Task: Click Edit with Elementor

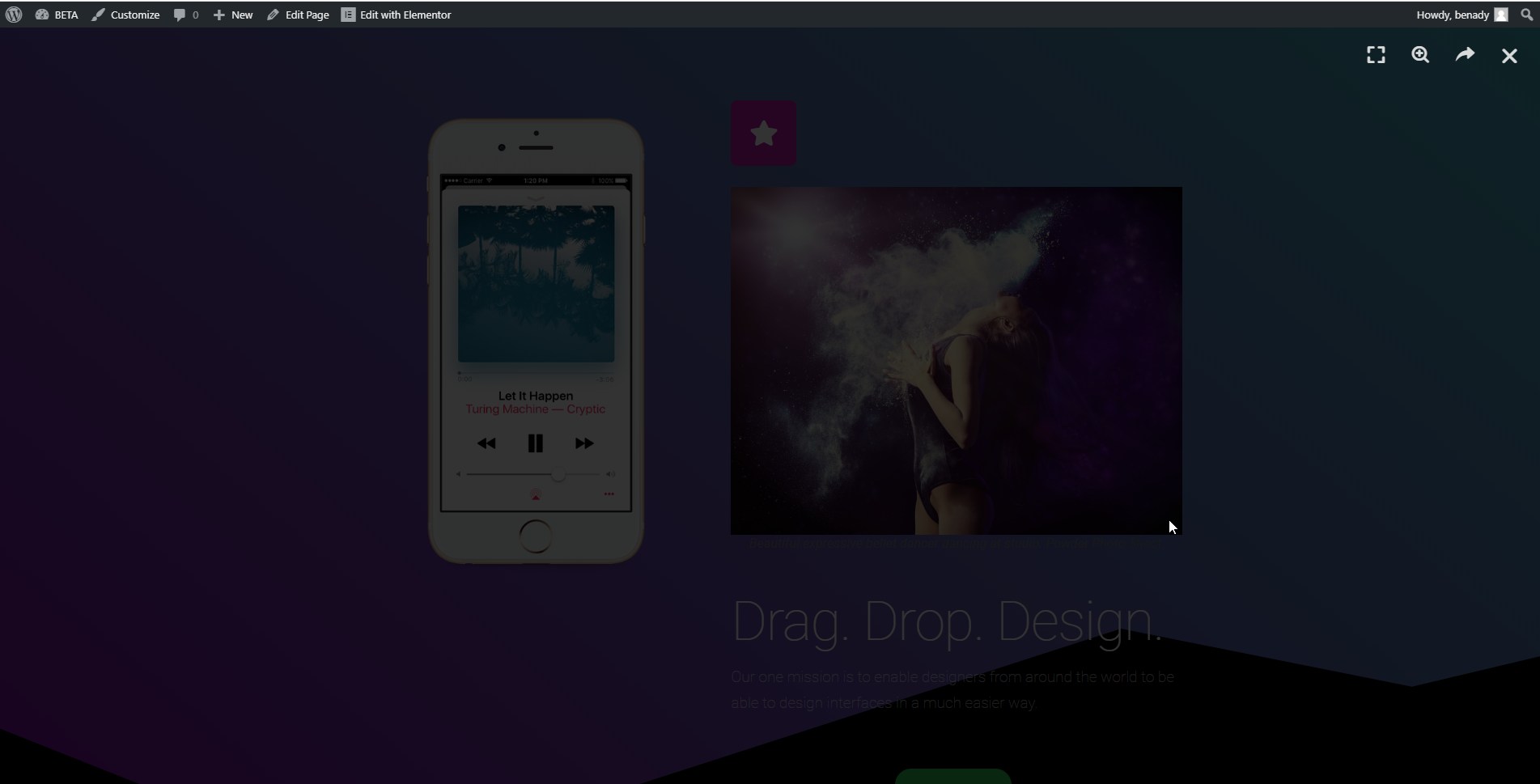Action: pyautogui.click(x=397, y=15)
